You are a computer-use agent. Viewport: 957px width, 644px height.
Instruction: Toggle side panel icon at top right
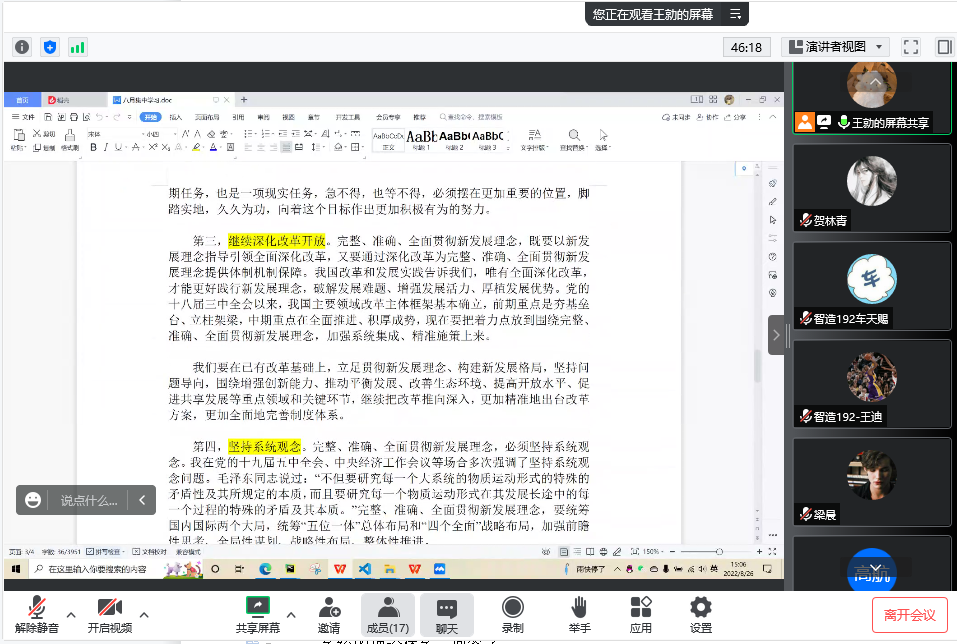click(x=944, y=47)
